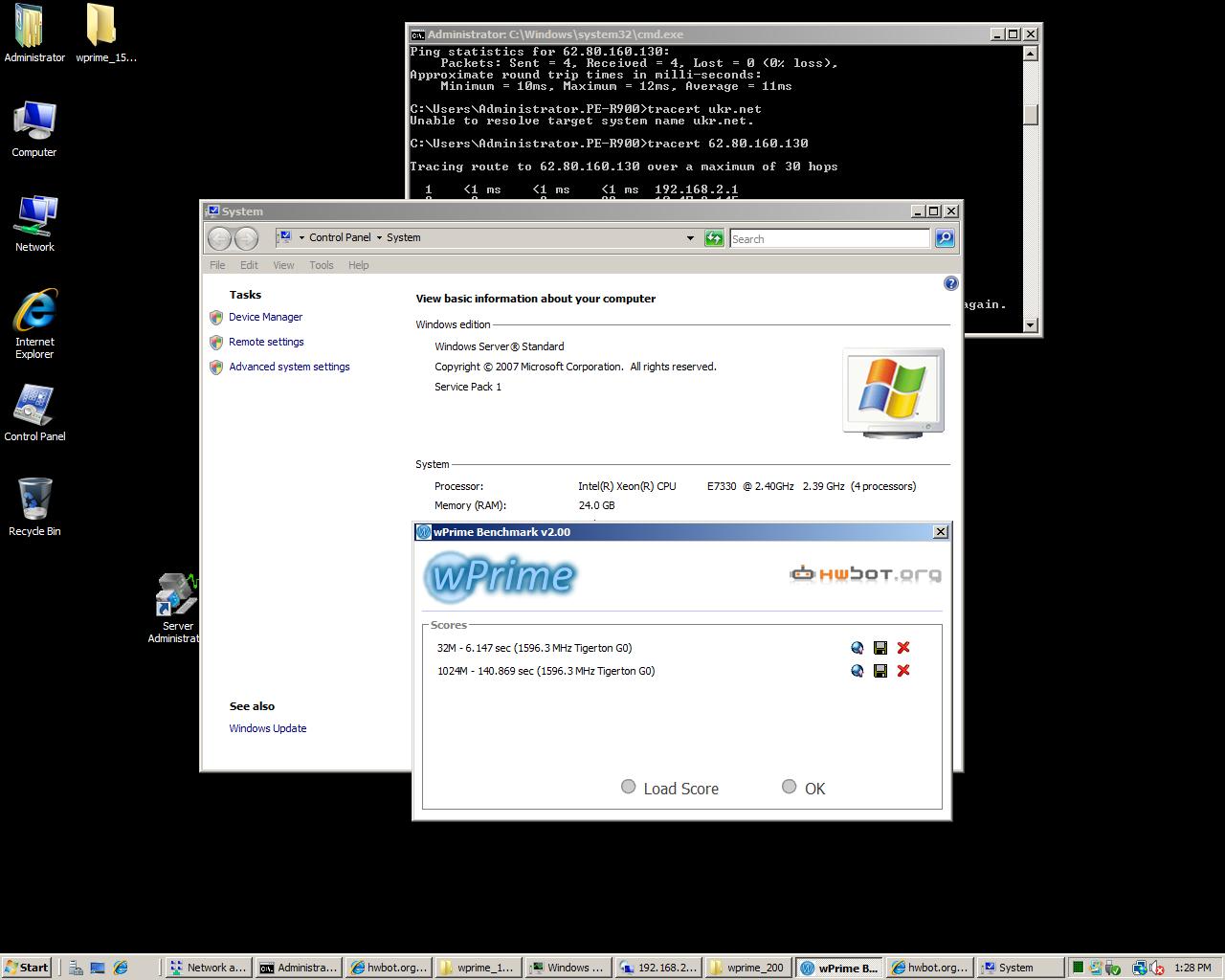Open the Edit menu in System window
The width and height of the screenshot is (1225, 980).
[x=249, y=265]
